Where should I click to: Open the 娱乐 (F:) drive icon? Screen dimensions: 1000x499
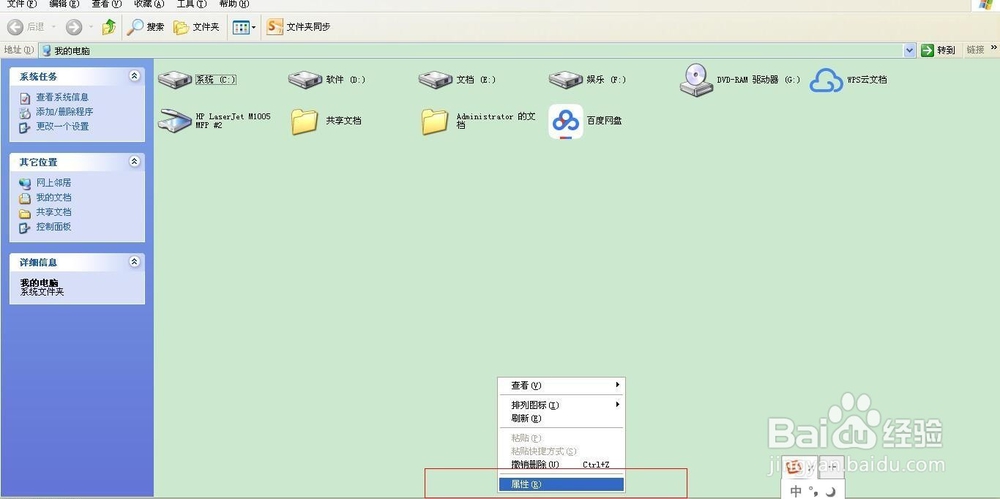[566, 80]
